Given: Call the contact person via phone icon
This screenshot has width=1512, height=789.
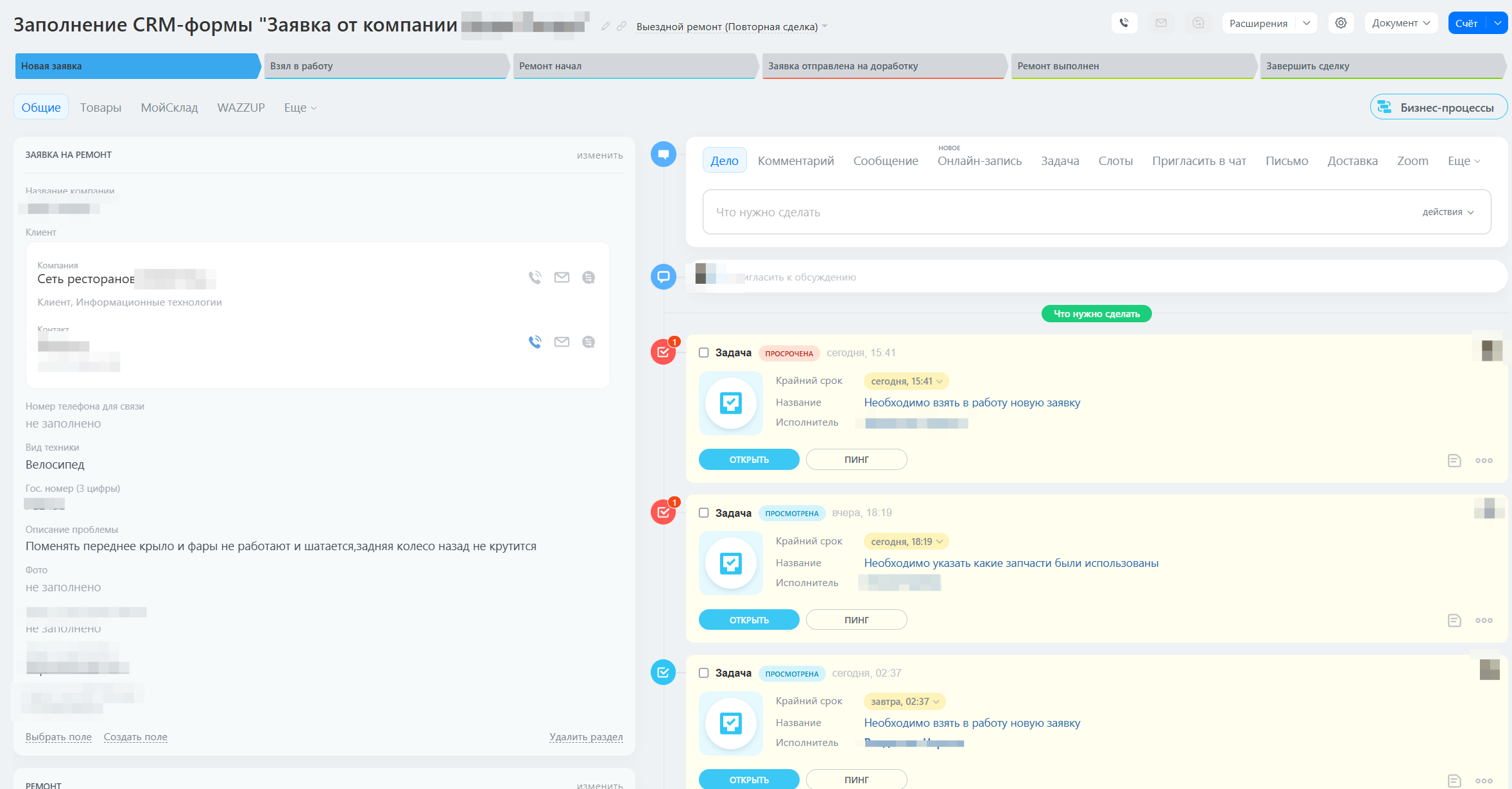Looking at the screenshot, I should click(535, 342).
